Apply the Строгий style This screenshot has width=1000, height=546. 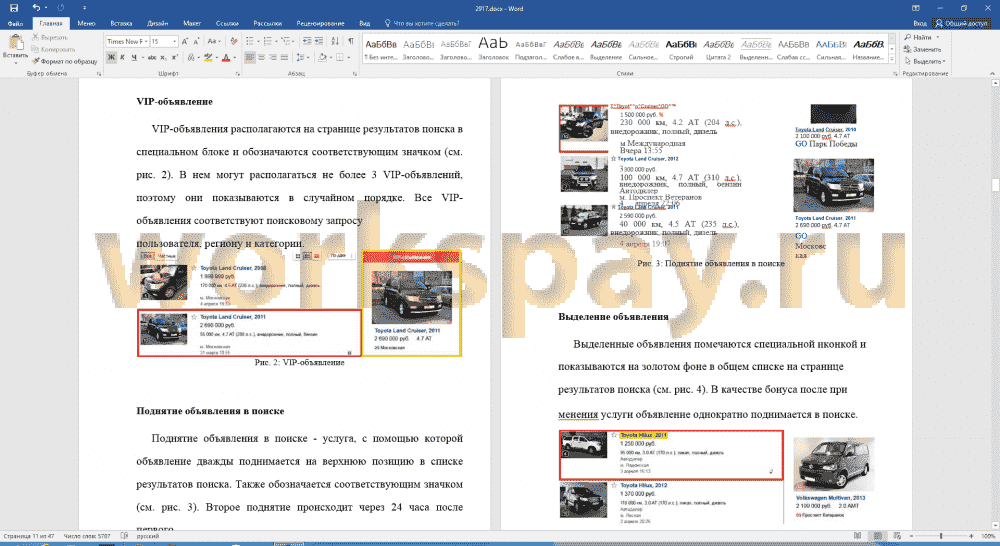[x=681, y=49]
